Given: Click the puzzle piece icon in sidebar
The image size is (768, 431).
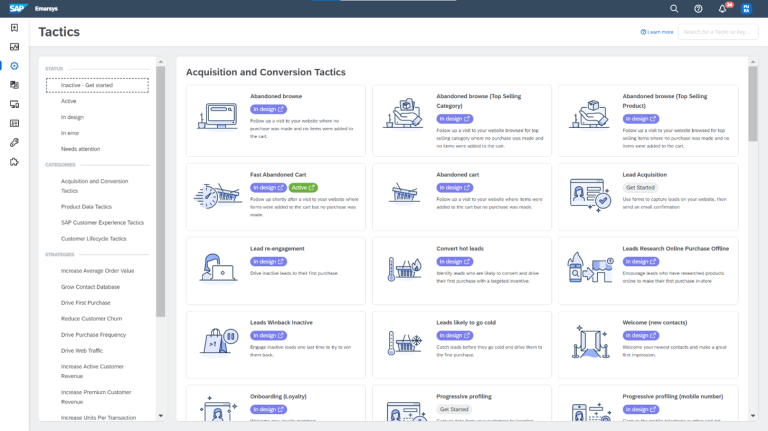Looking at the screenshot, I should 14,161.
